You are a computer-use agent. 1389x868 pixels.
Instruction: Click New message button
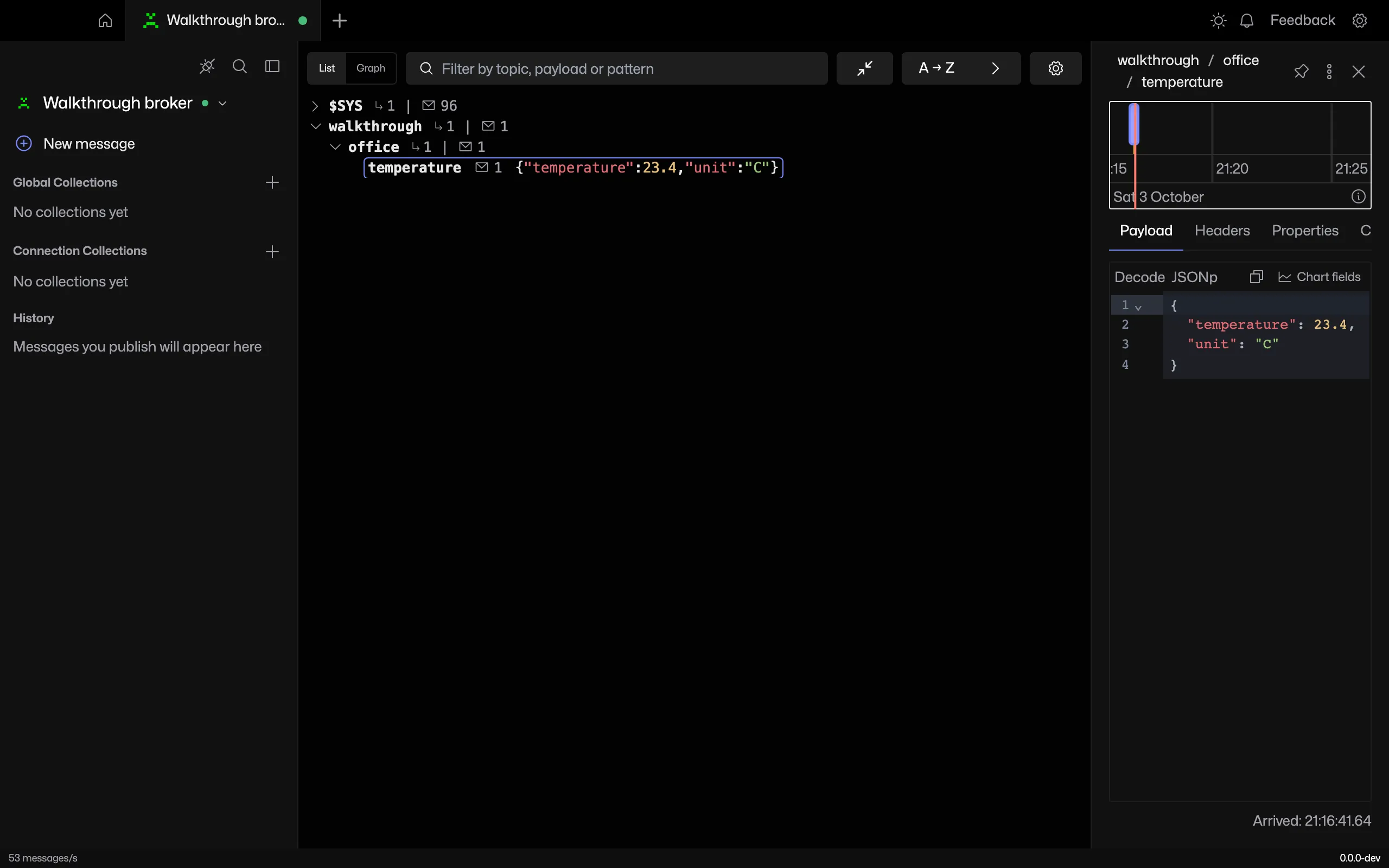[76, 144]
